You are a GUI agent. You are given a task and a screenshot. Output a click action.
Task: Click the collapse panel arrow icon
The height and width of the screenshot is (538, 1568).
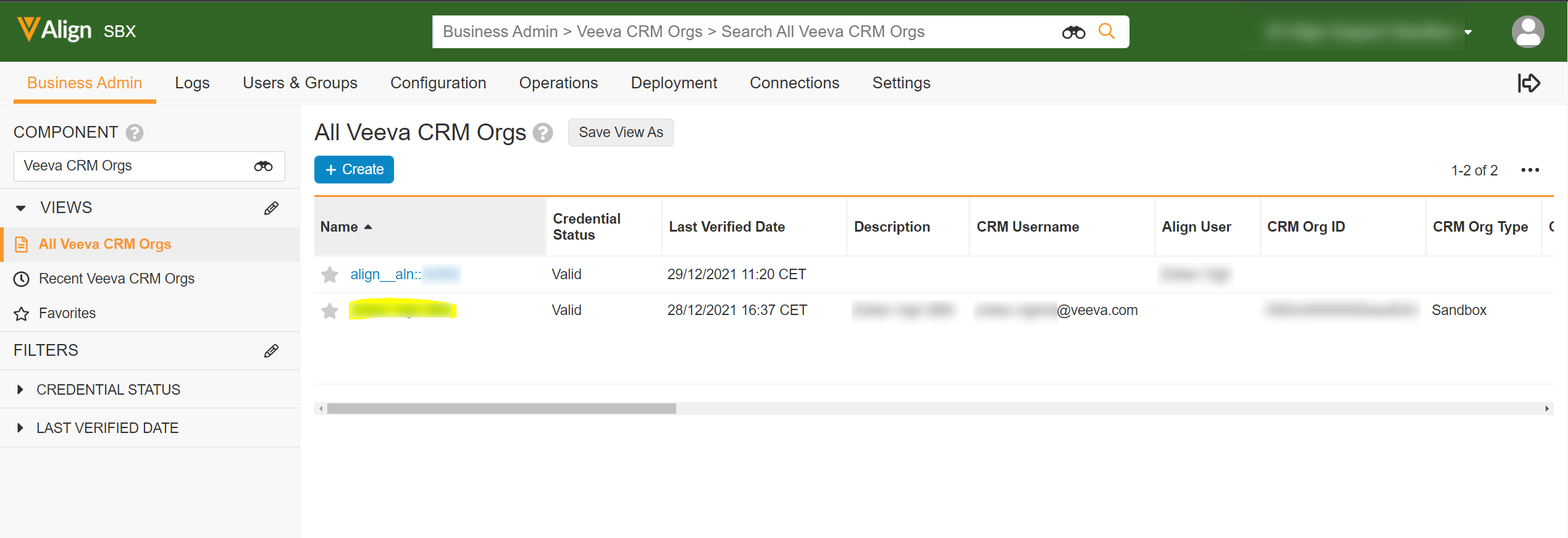pyautogui.click(x=1528, y=83)
